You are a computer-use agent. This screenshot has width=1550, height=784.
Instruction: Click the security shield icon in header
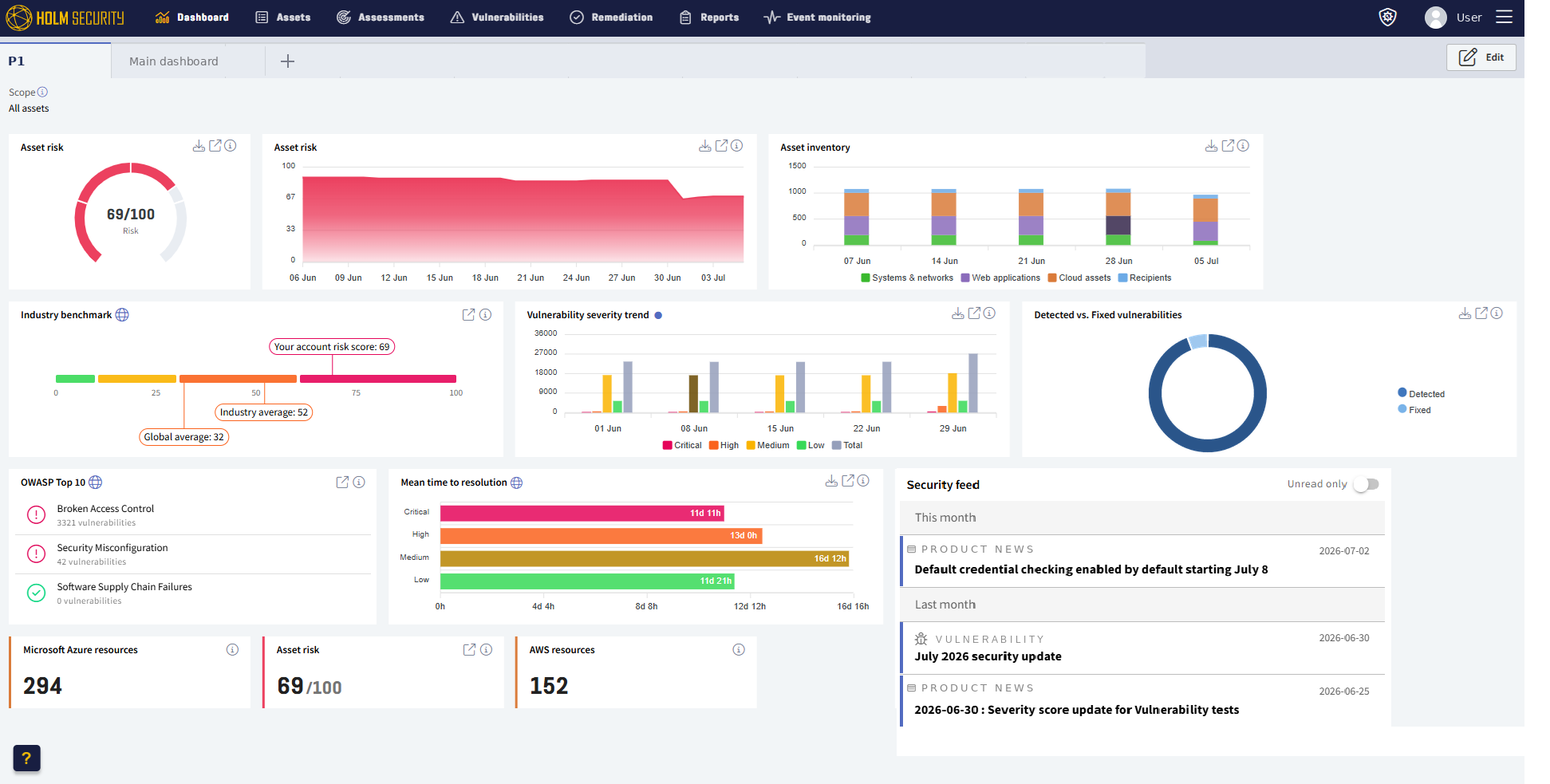1388,18
